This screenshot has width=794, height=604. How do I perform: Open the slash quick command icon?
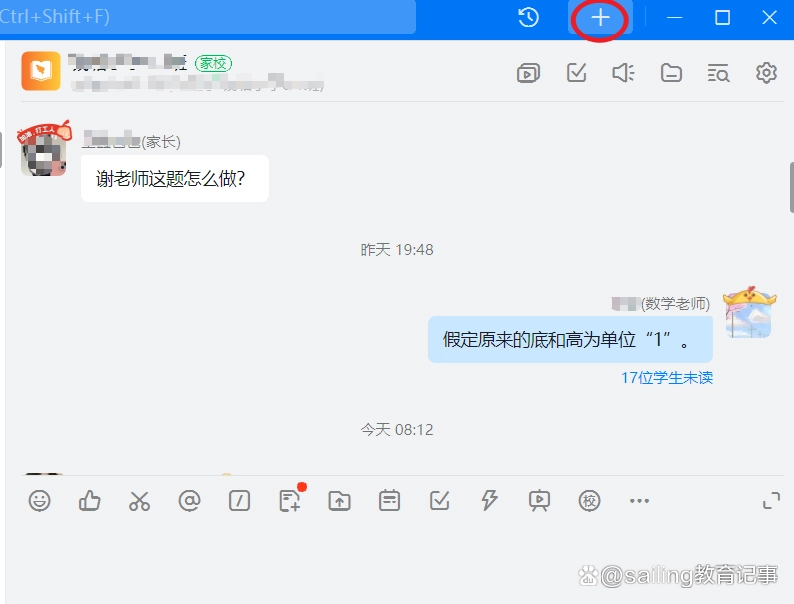tap(239, 501)
